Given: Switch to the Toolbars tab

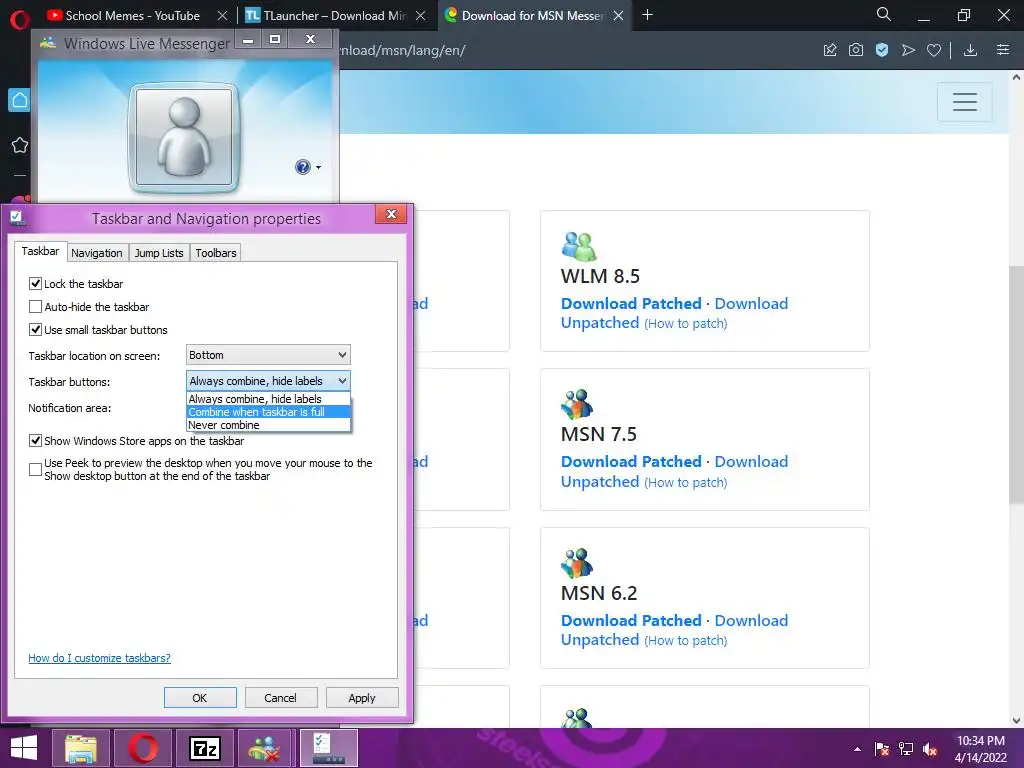Looking at the screenshot, I should click(x=216, y=253).
